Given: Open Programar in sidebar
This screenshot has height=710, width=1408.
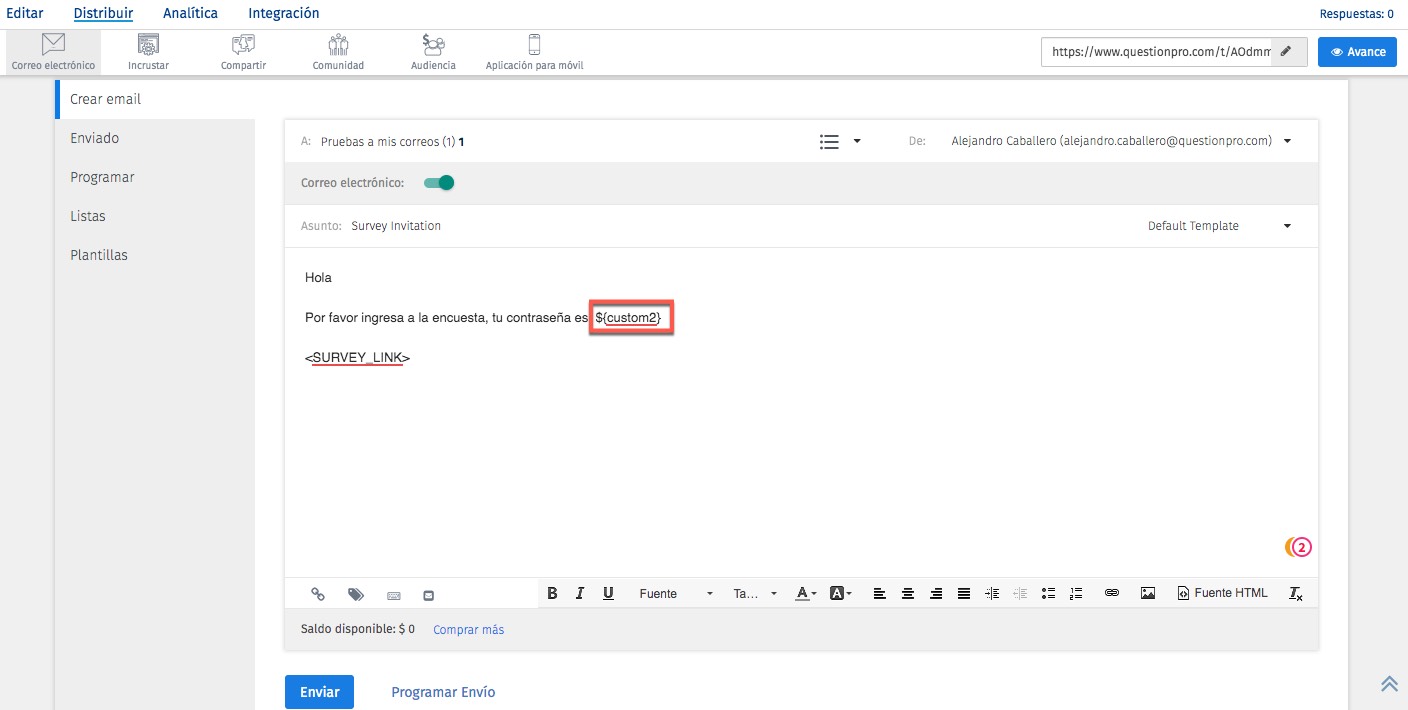Looking at the screenshot, I should tap(155, 177).
